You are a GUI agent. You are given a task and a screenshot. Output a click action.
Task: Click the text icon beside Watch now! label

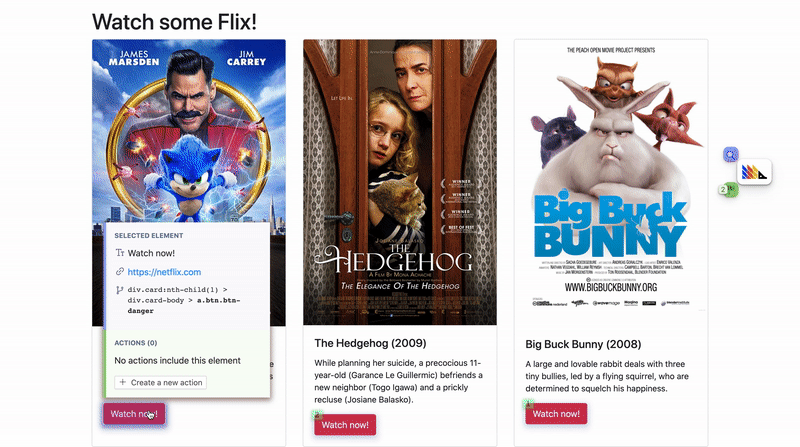(x=120, y=253)
